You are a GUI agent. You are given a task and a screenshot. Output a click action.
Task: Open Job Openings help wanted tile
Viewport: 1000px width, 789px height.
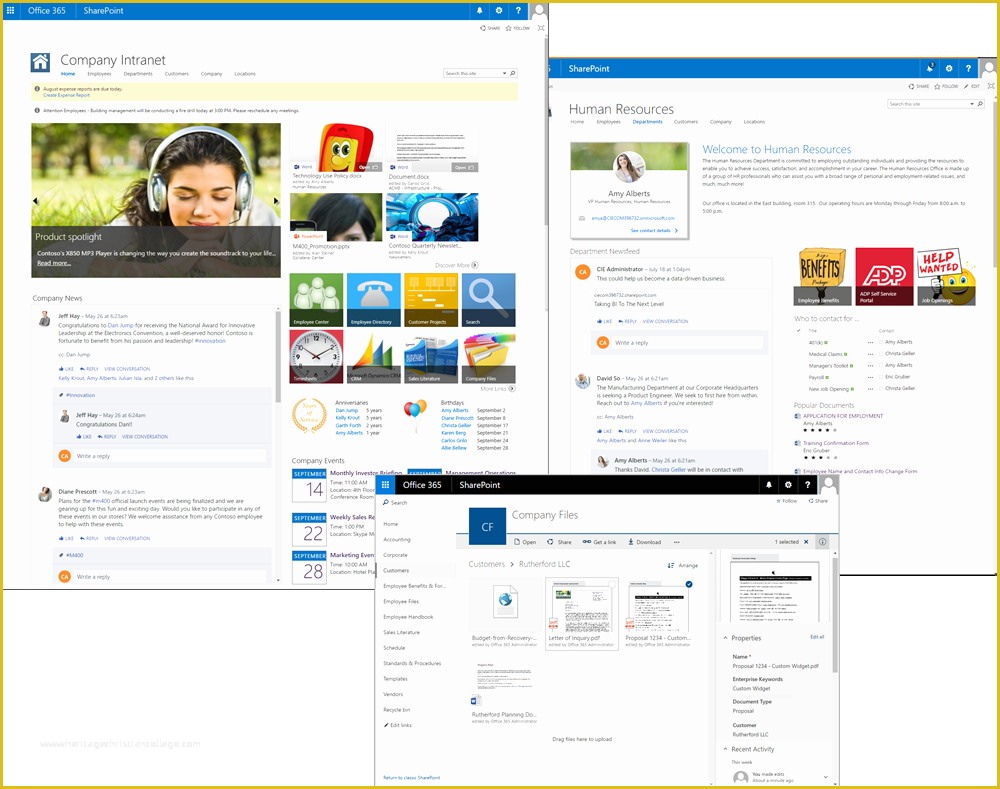(x=946, y=276)
